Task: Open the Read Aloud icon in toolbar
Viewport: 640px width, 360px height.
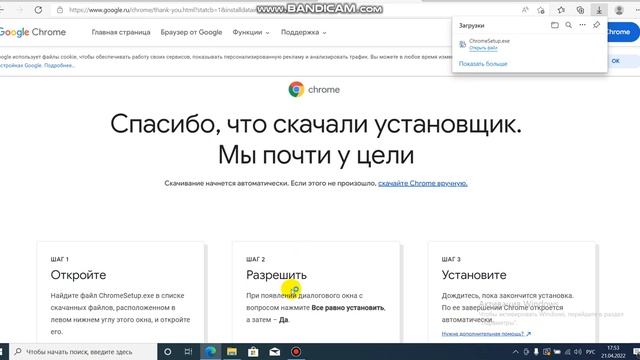Action: 525,10
